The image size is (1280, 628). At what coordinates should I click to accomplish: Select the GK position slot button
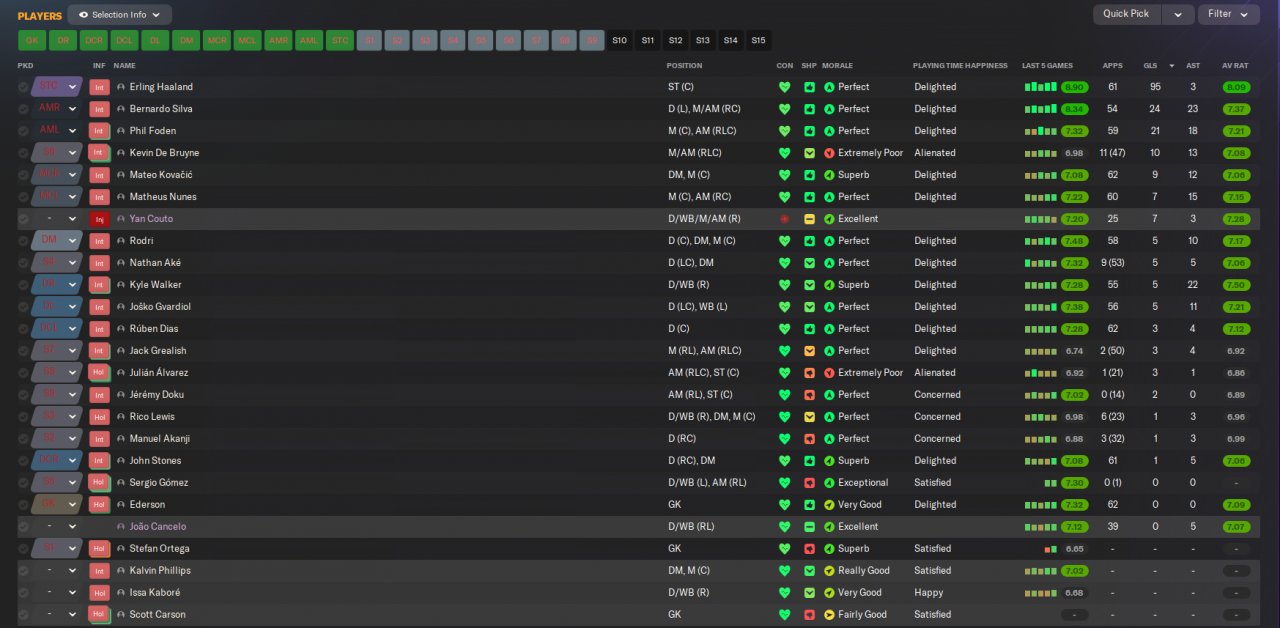31,41
